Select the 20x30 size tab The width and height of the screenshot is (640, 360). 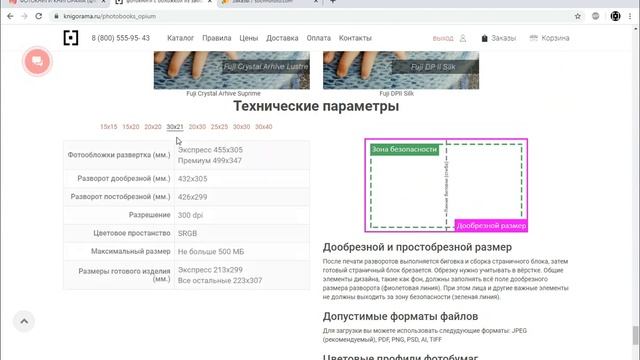coord(197,127)
